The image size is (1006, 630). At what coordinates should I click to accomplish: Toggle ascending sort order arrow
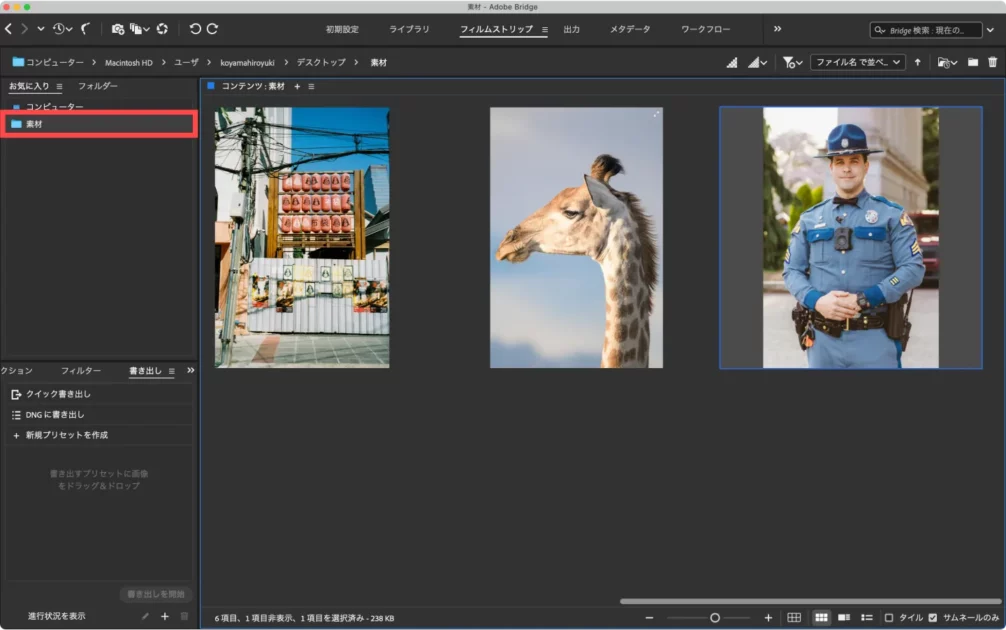coord(917,62)
